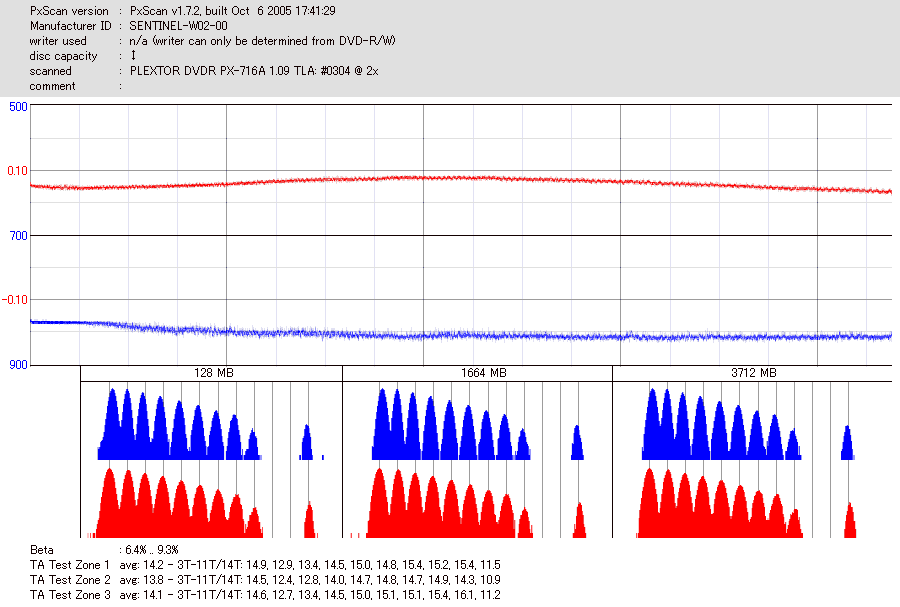Click the red 0.10 axis label
Screen dimensions: 900x607
[17, 171]
